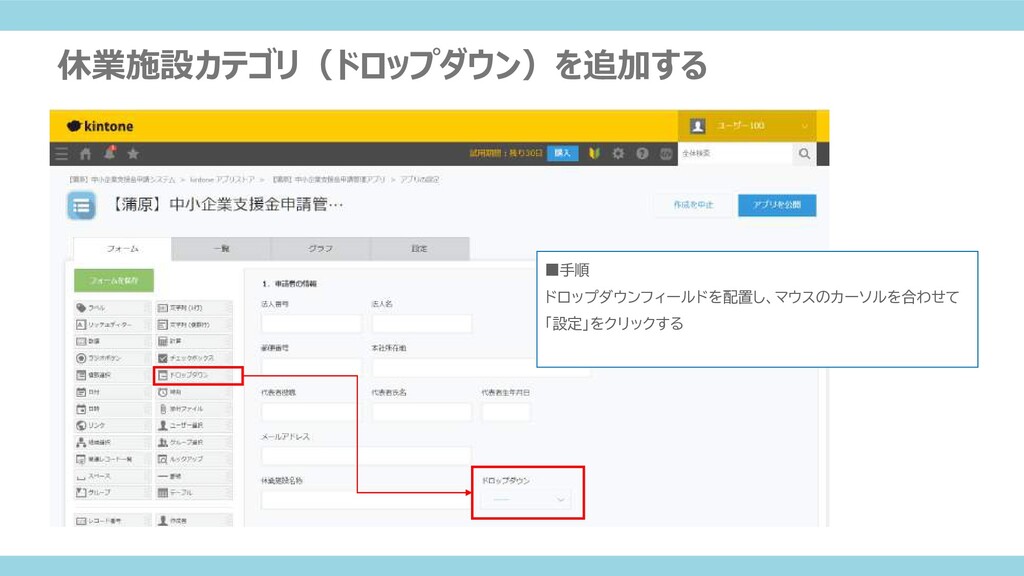Screen dimensions: 1024x576
Task: Click the メールアドレス input field
Action: click(366, 455)
